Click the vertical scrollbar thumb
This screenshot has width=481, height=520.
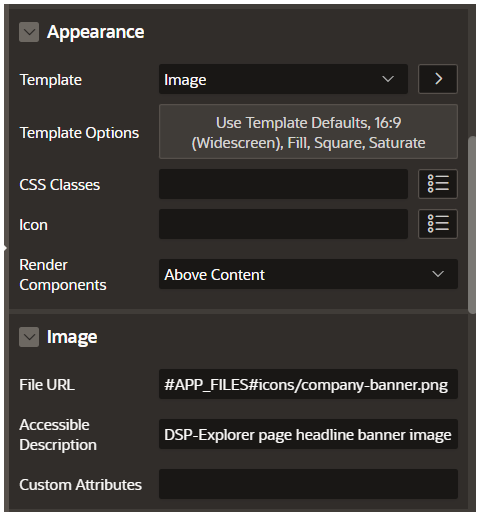[x=472, y=225]
